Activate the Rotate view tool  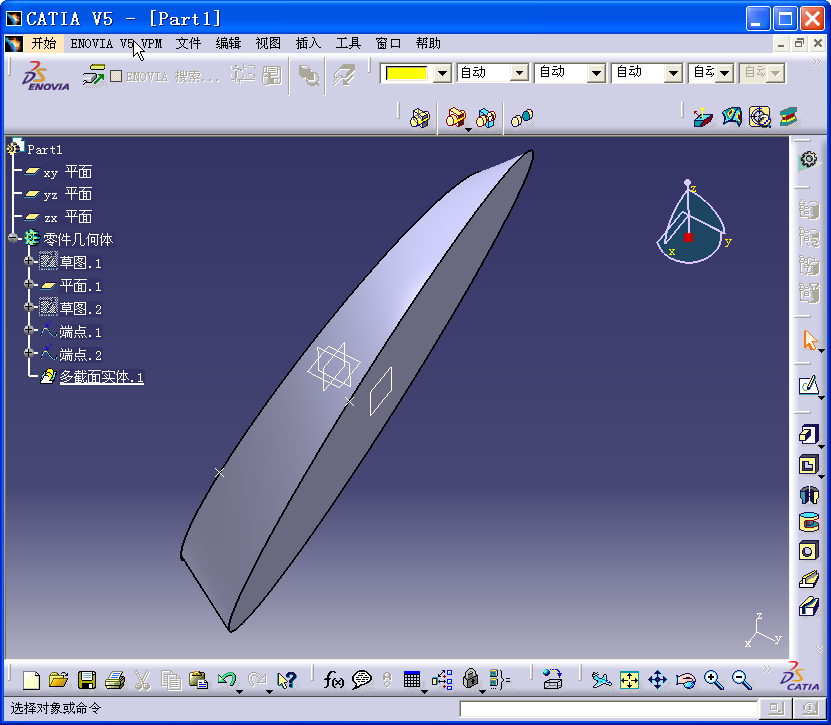click(688, 679)
